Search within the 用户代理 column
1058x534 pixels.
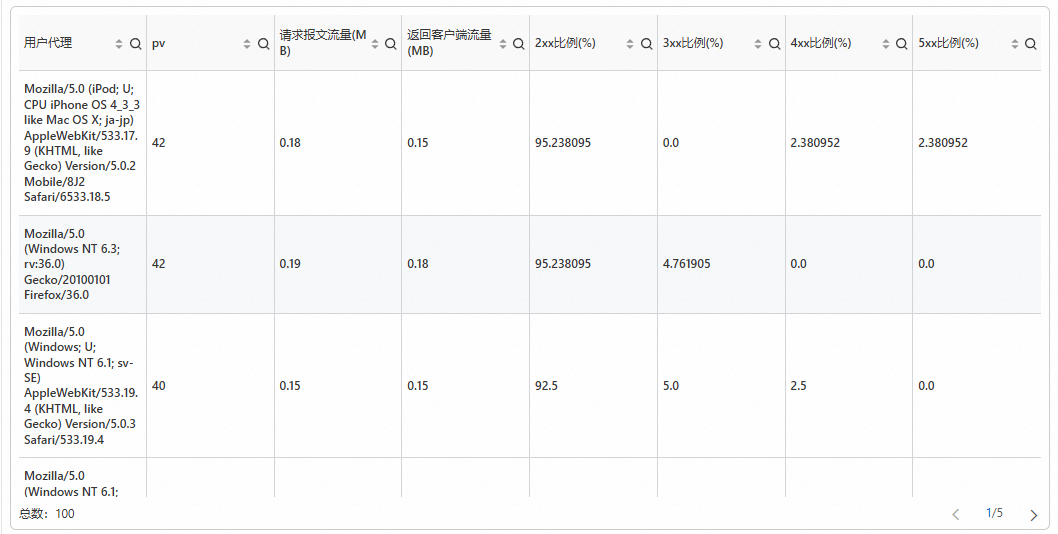pos(136,44)
